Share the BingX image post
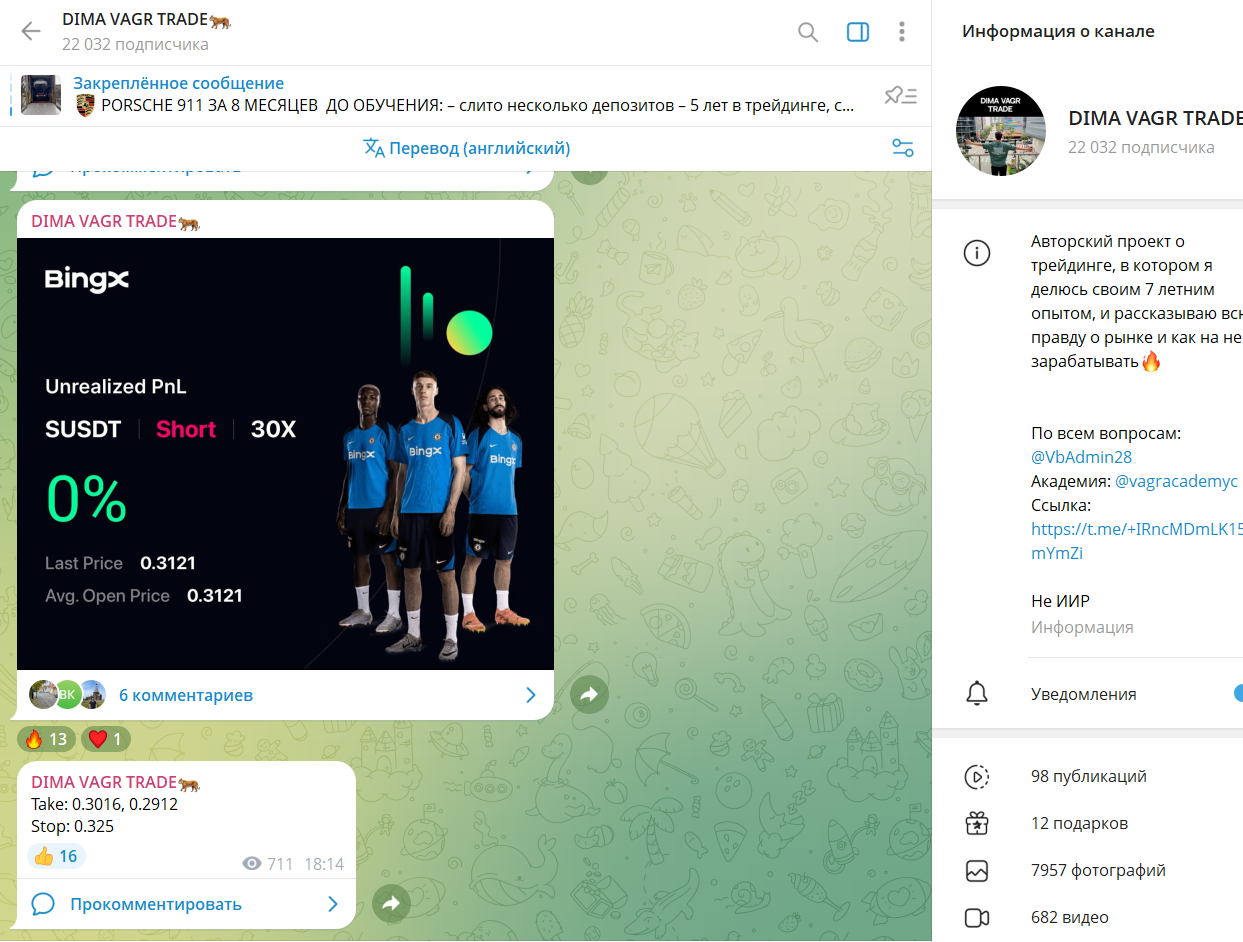This screenshot has height=942, width=1243. 590,695
